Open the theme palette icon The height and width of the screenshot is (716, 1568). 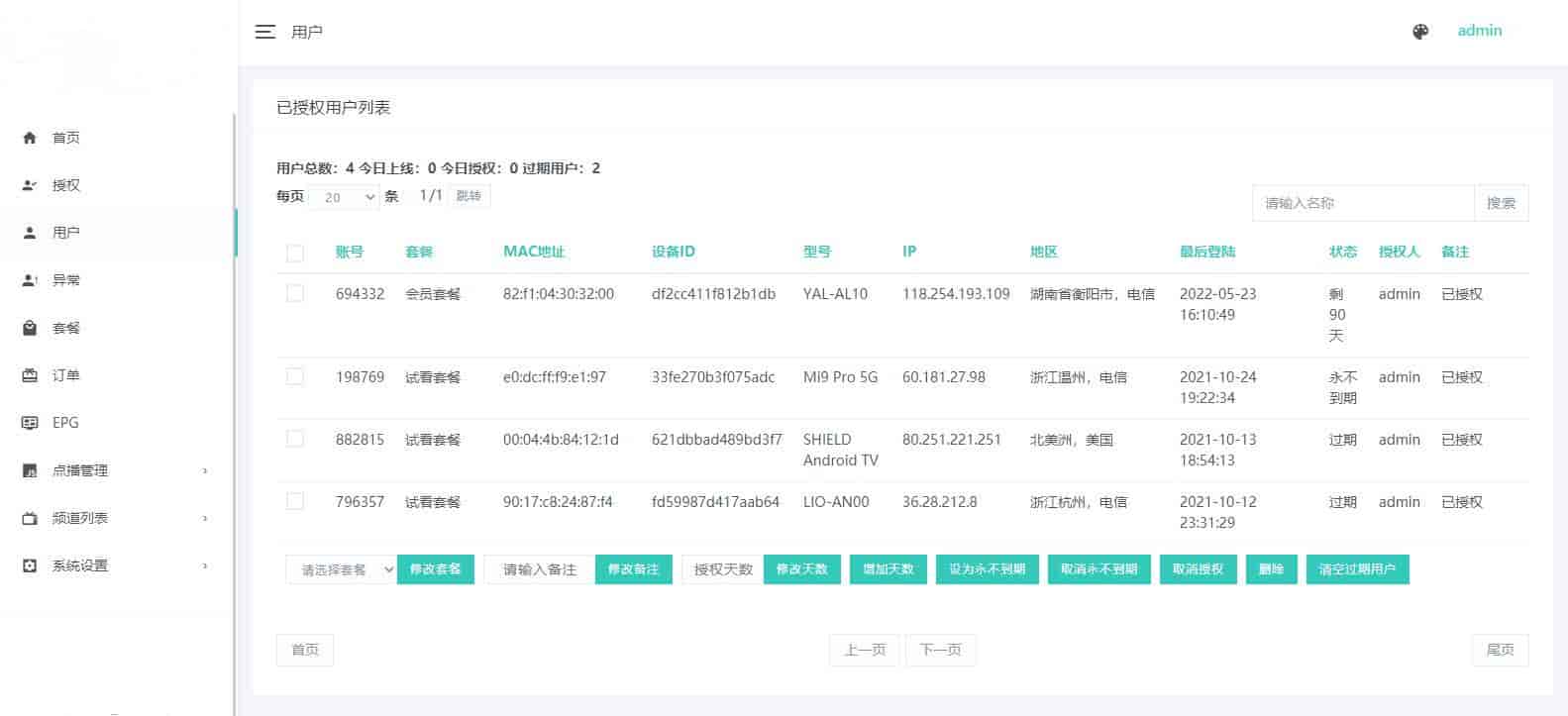[x=1420, y=32]
